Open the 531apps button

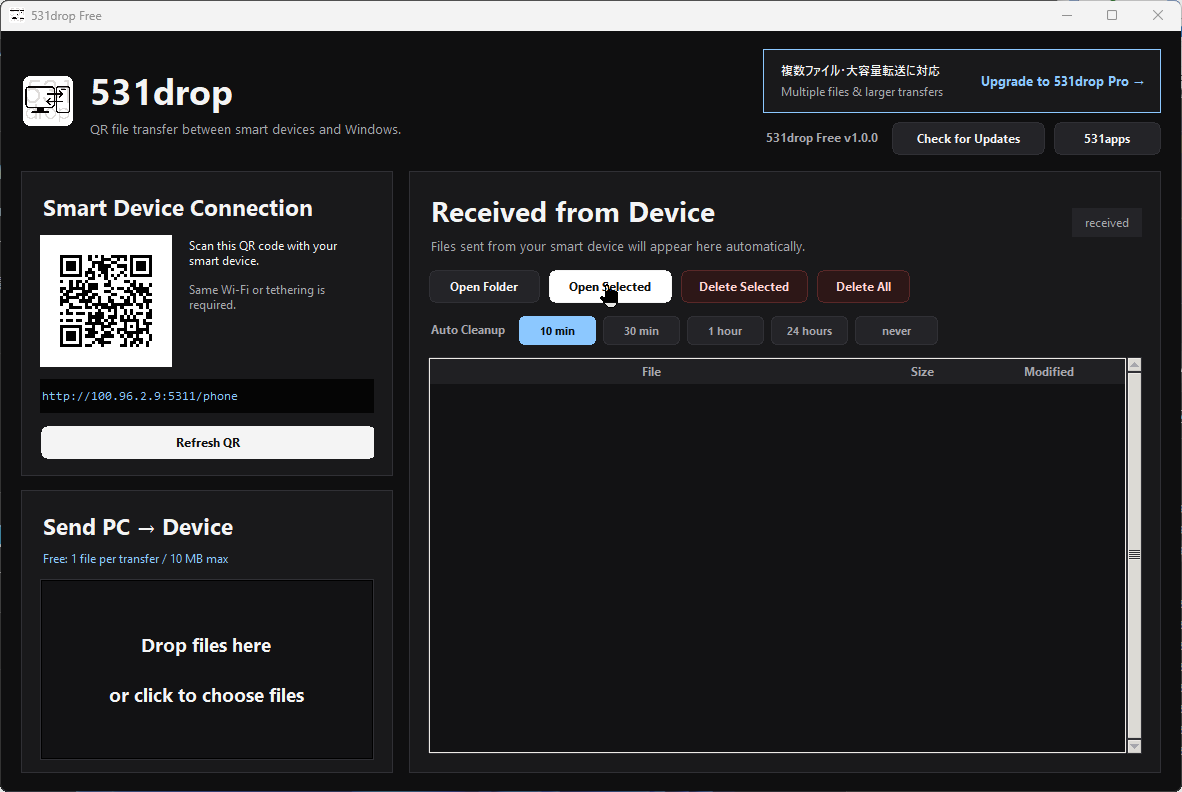[x=1107, y=139]
